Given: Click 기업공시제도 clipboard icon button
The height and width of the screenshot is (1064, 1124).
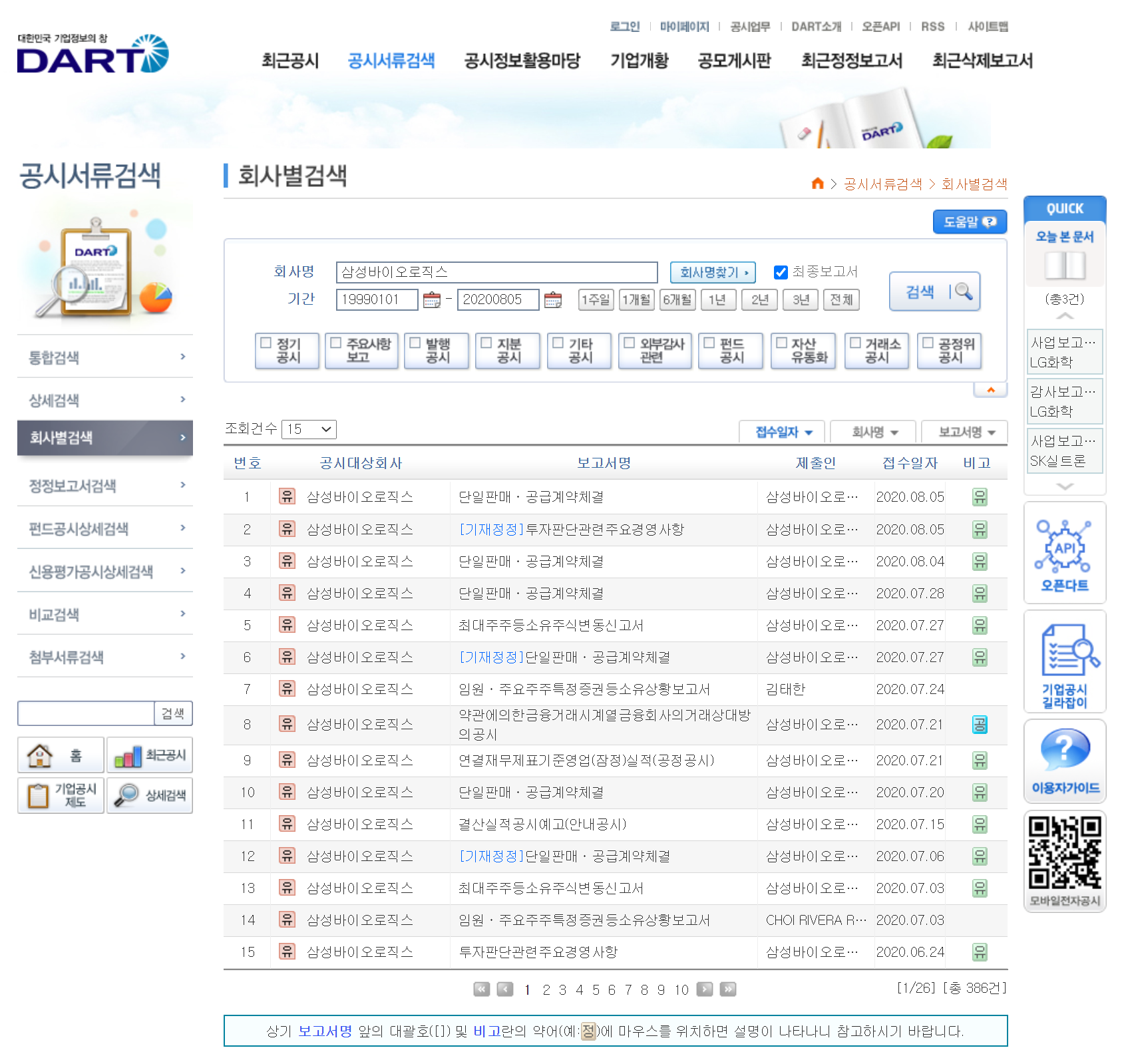Looking at the screenshot, I should coord(61,795).
